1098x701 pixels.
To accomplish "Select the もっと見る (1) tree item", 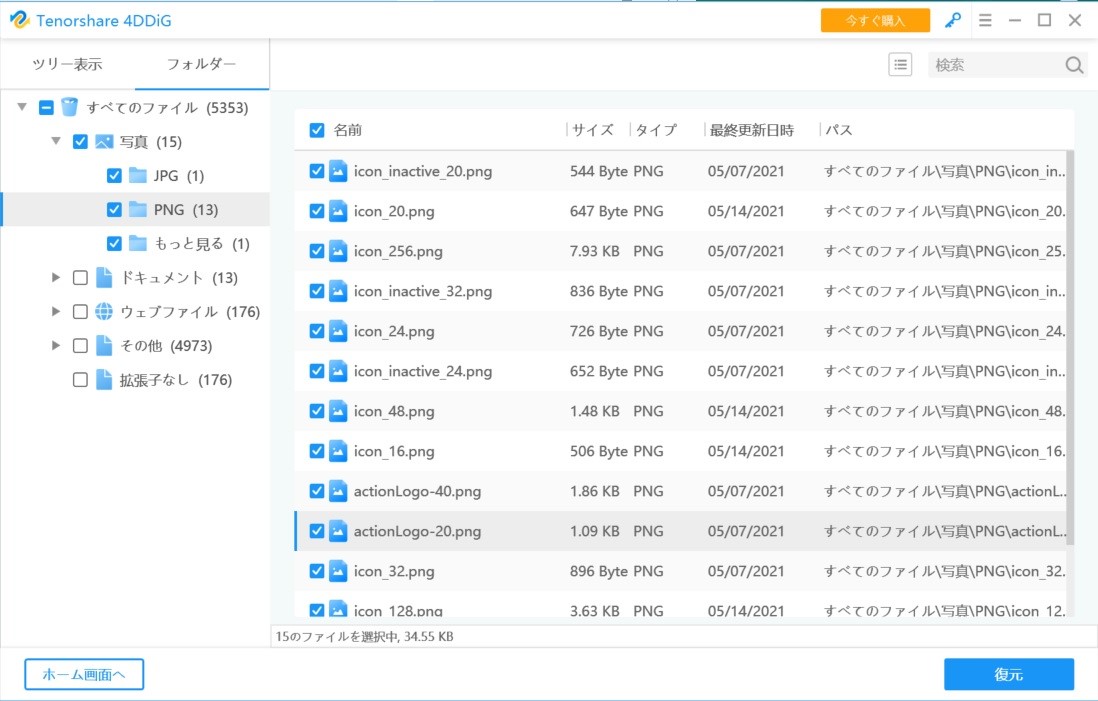I will [x=202, y=244].
